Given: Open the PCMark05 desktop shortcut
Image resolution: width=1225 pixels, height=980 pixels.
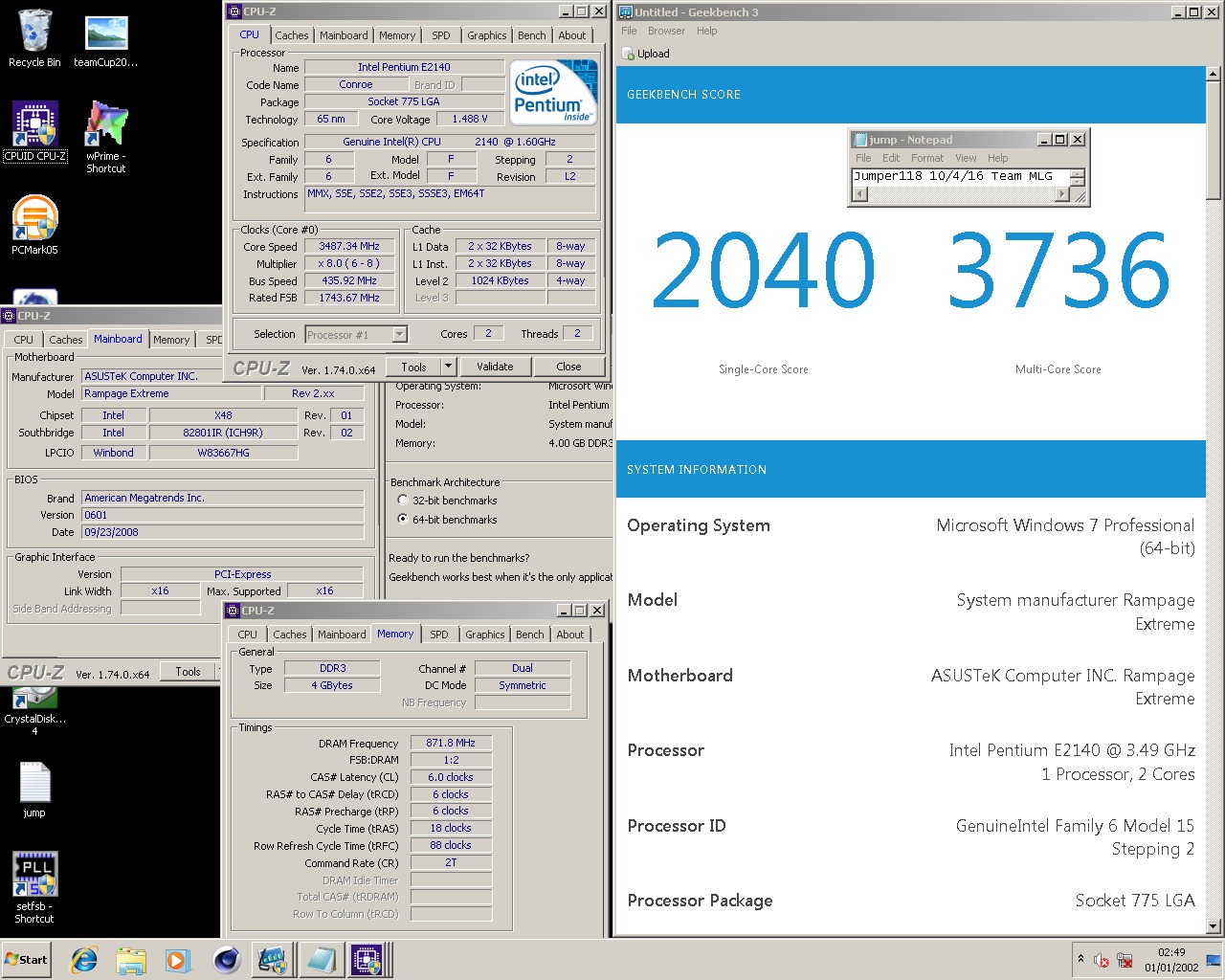Looking at the screenshot, I should coord(35,225).
